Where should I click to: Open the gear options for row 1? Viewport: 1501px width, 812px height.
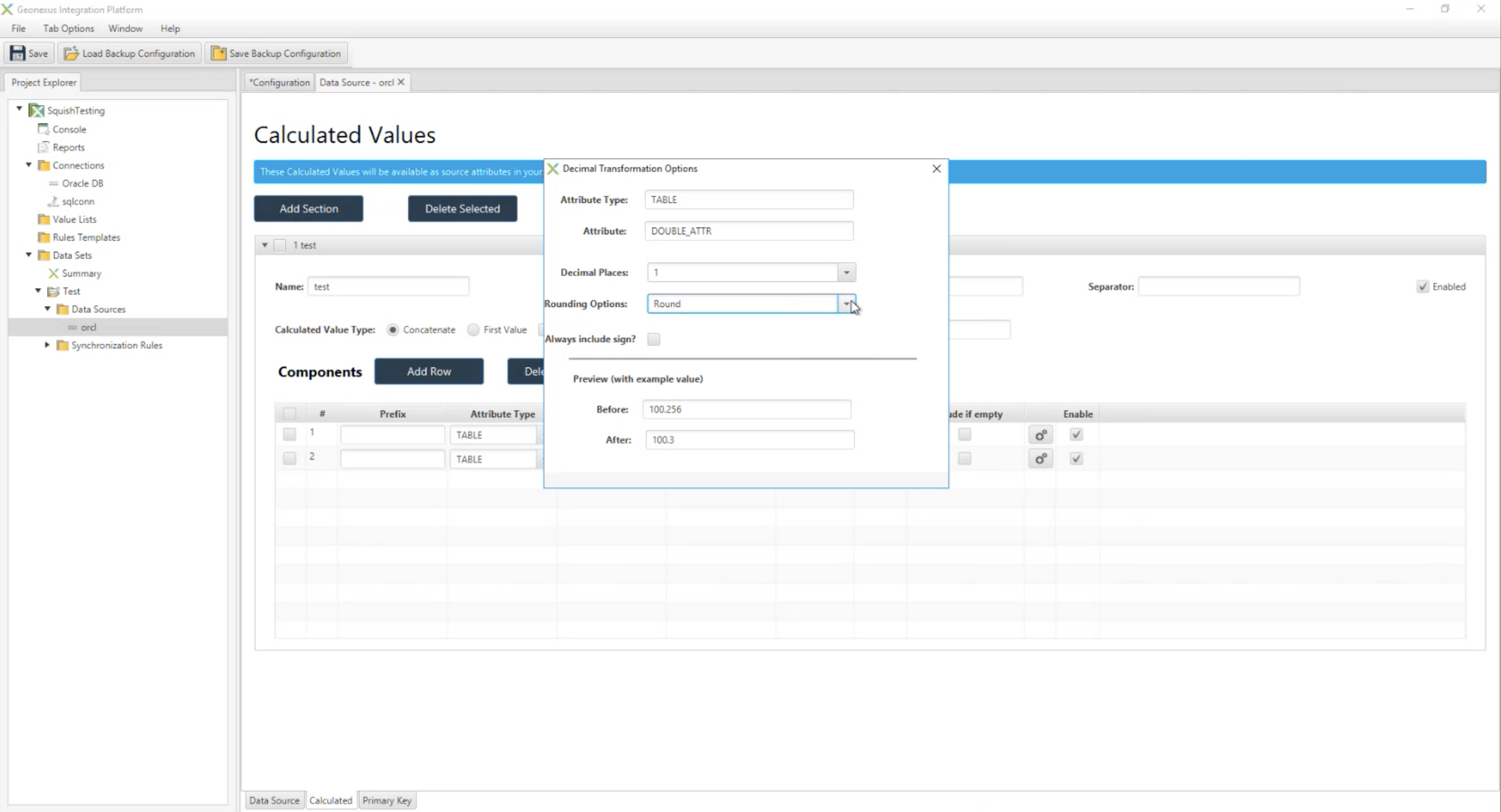1041,435
